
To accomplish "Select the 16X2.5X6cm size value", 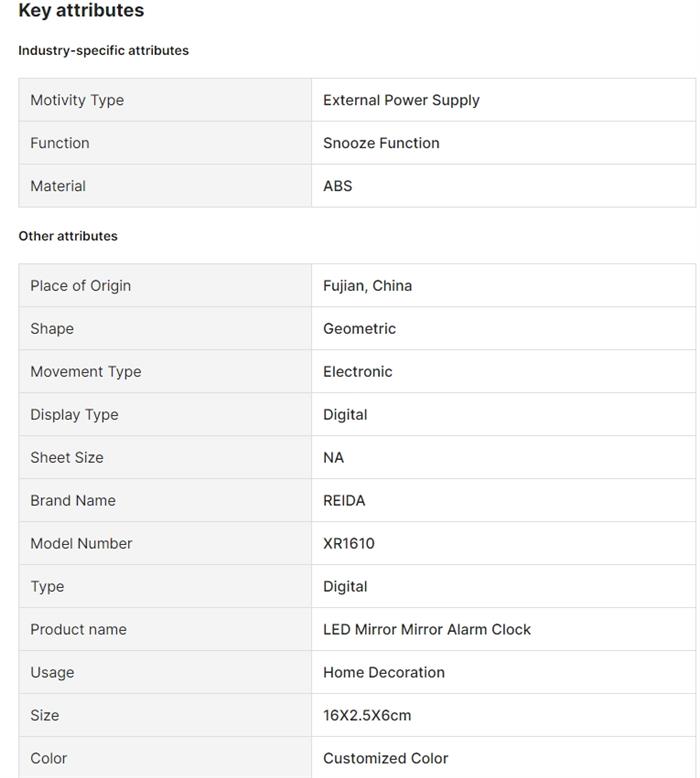I will point(367,716).
